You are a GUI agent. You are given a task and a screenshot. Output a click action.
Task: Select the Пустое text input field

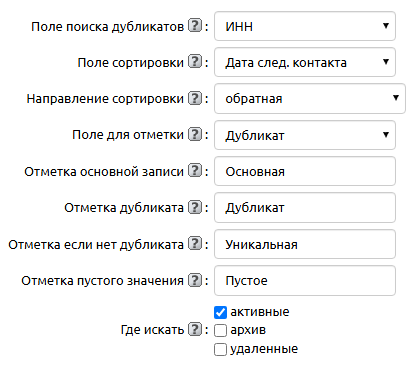(305, 280)
